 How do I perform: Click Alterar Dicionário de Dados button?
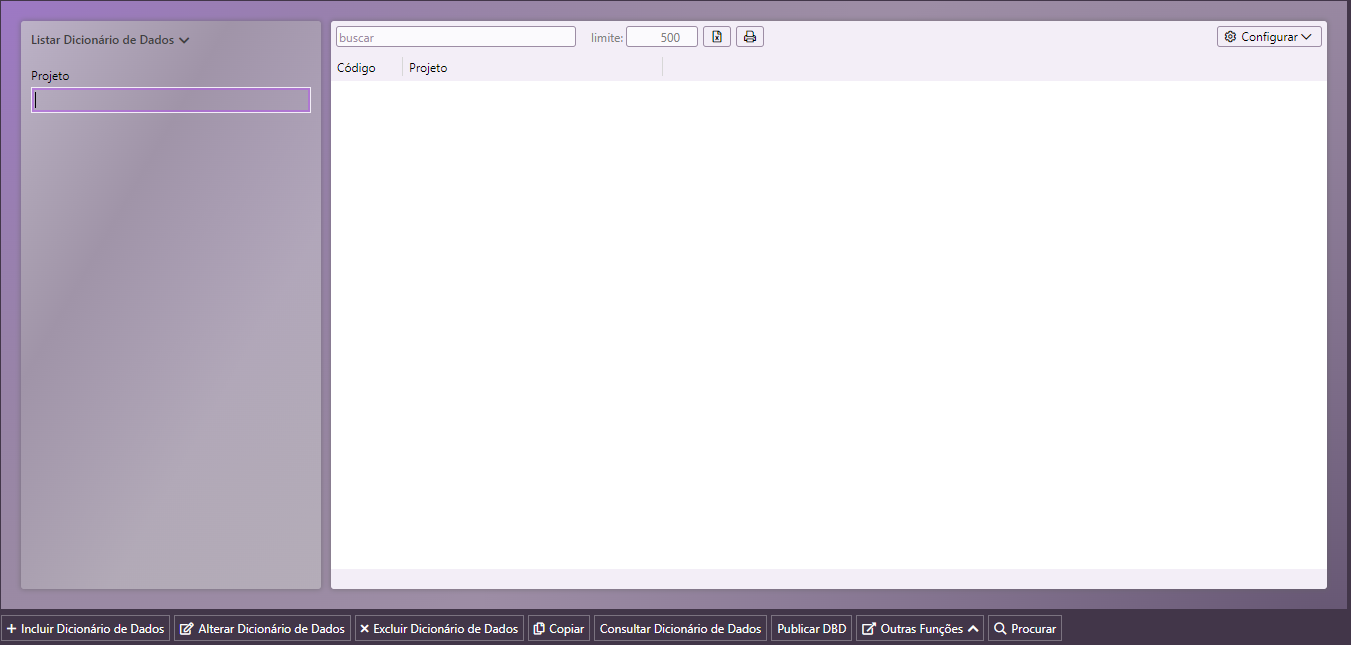point(262,629)
